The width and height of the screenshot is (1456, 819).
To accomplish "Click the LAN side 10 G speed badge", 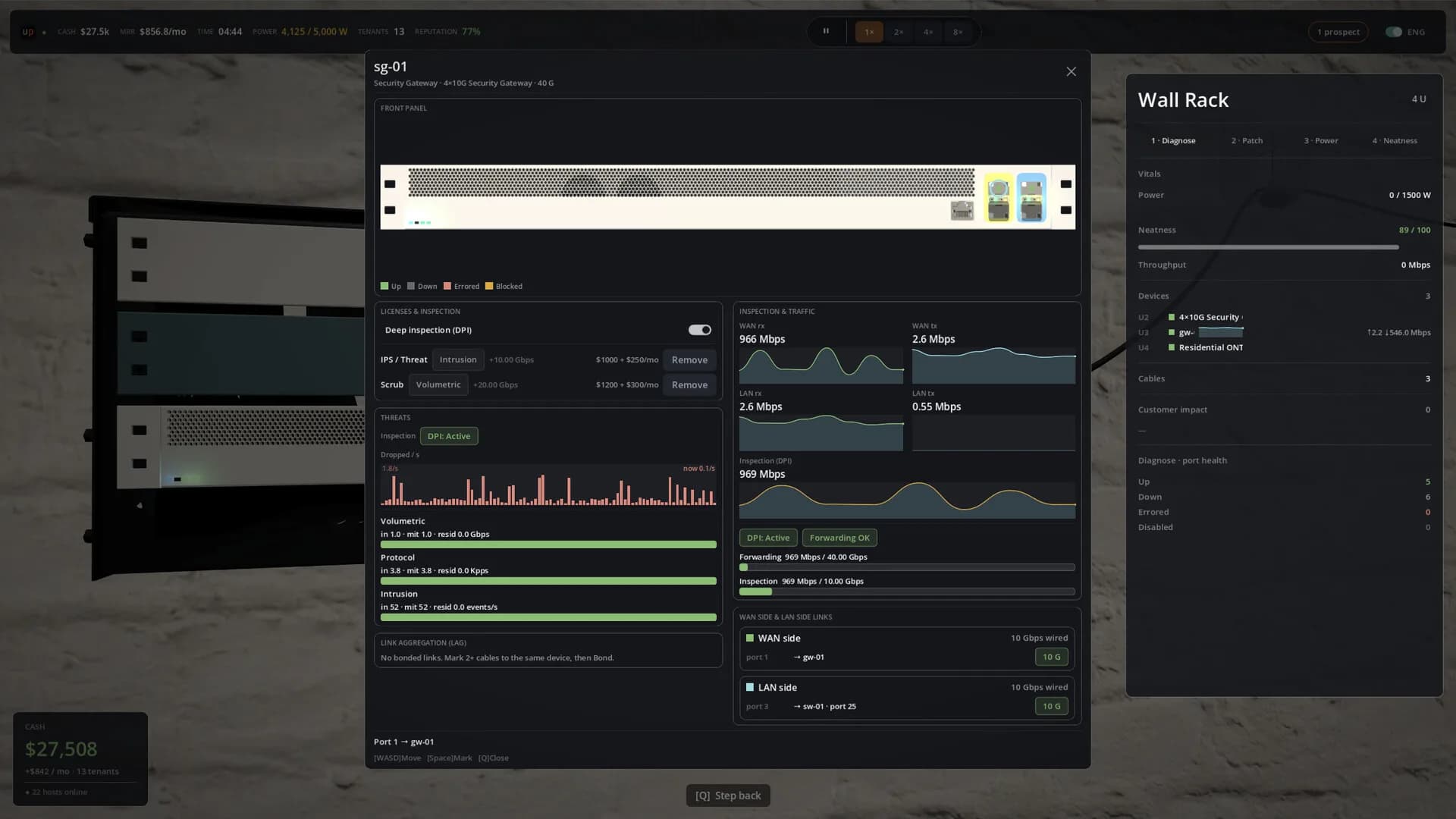I will pos(1051,706).
